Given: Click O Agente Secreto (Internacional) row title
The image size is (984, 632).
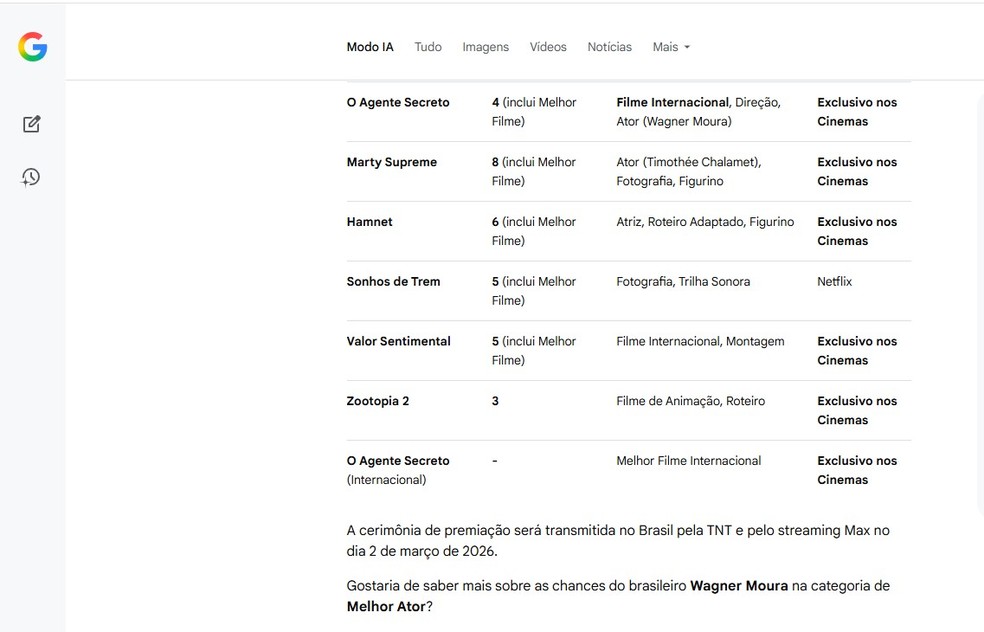Looking at the screenshot, I should point(398,470).
